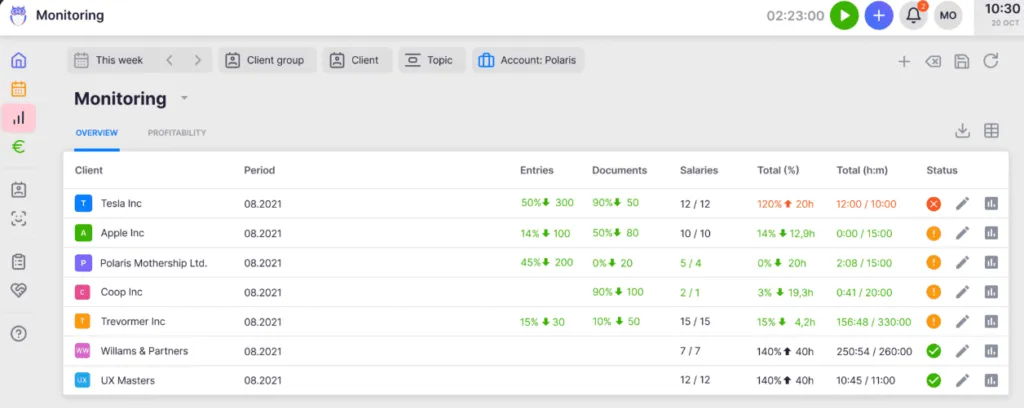
Task: Click the 156:48 / 330:00 total value
Action: point(874,322)
